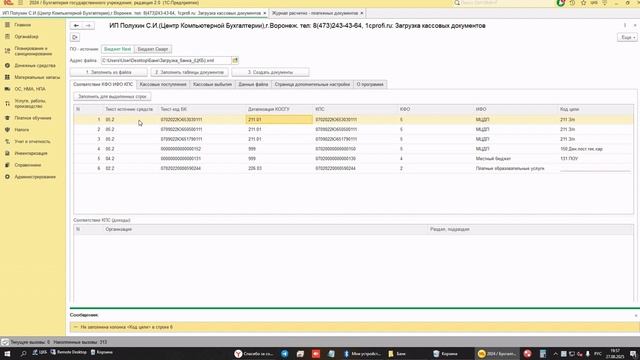Open the О программе tab

click(x=370, y=84)
